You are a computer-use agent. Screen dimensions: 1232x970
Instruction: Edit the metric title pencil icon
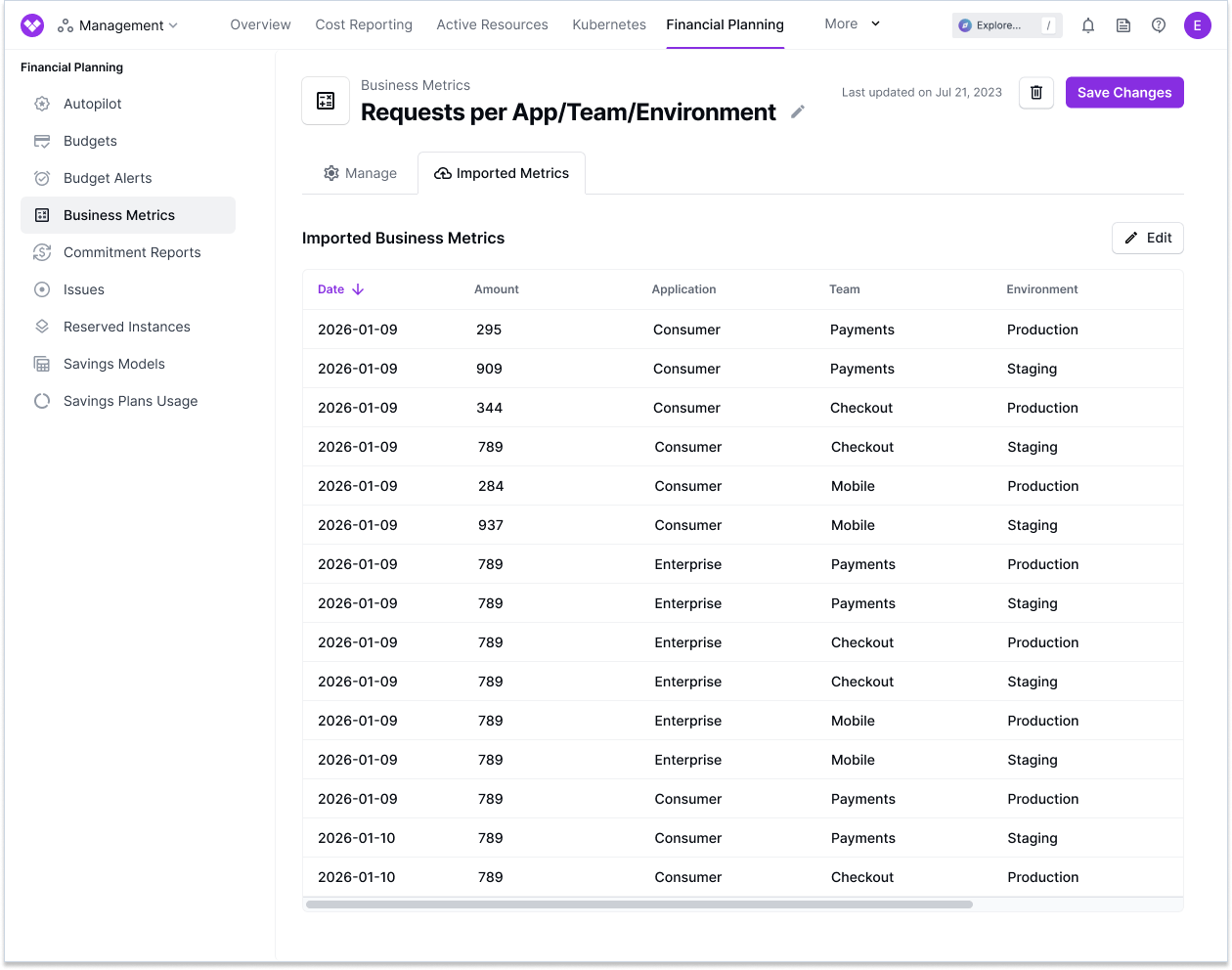(x=798, y=112)
